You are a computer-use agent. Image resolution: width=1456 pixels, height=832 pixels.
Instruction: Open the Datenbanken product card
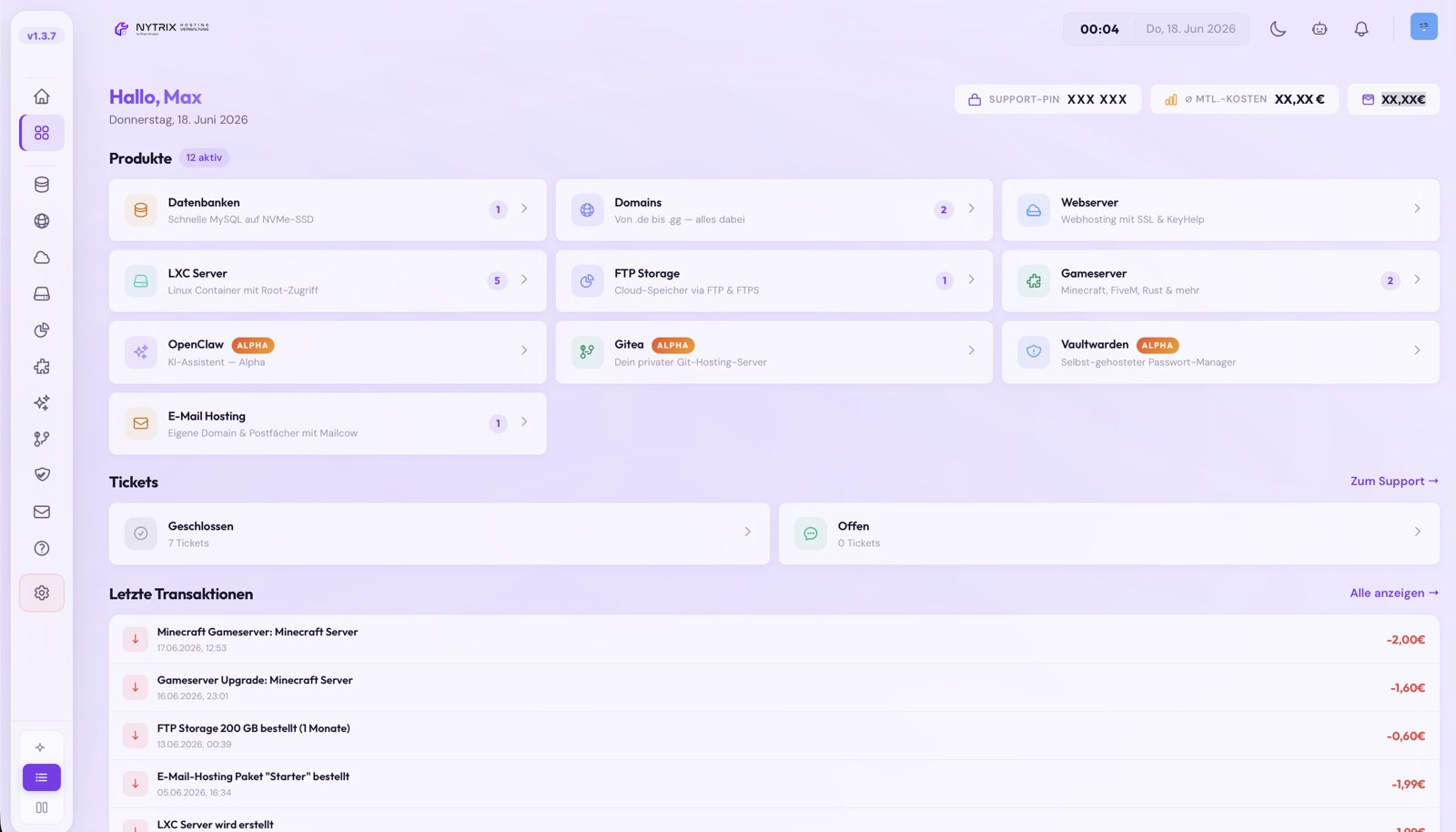point(328,210)
